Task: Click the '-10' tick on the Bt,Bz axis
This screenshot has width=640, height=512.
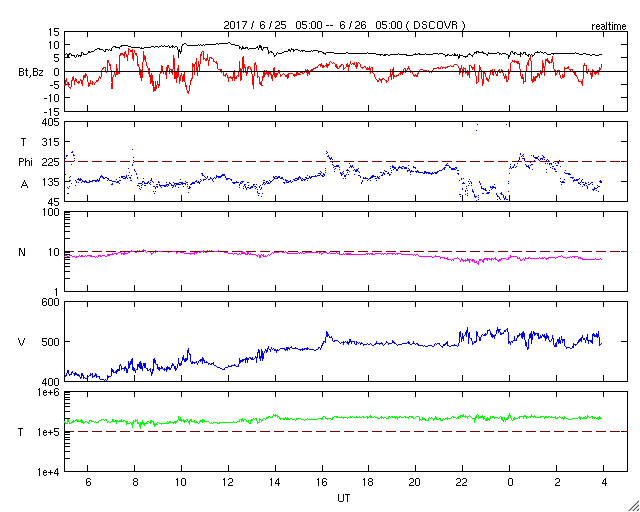Action: tap(51, 98)
